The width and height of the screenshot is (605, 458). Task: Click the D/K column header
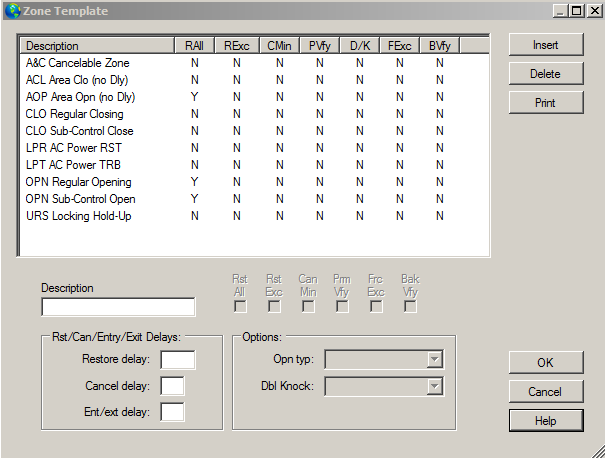coord(360,46)
